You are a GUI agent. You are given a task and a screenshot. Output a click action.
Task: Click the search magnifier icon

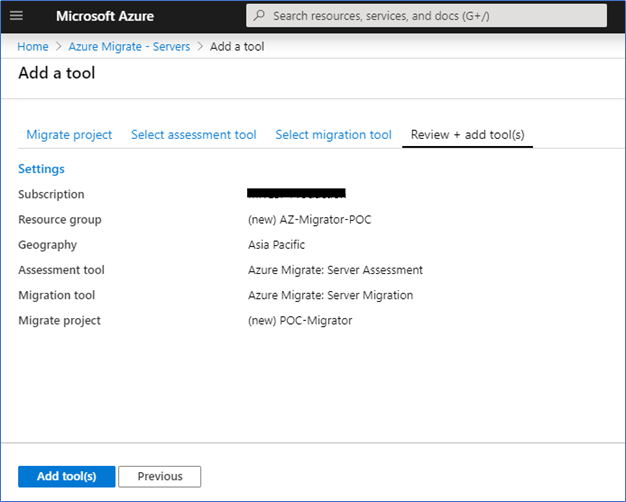point(259,16)
